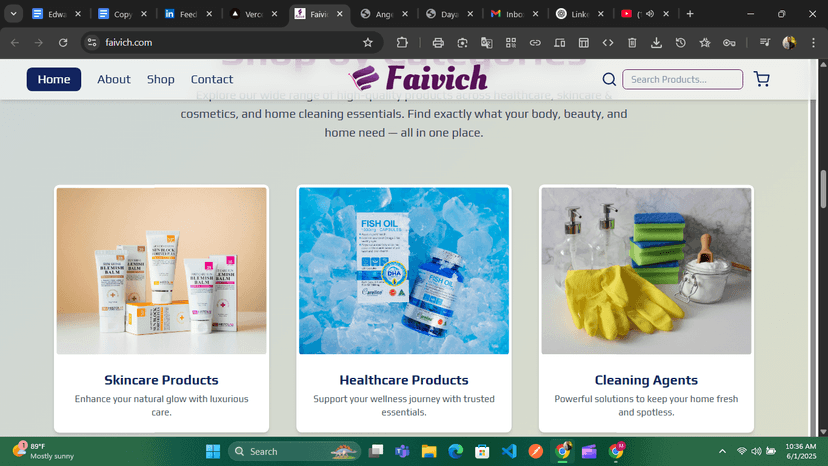Click the trash bin extension icon
This screenshot has height=466, width=828.
pos(632,43)
